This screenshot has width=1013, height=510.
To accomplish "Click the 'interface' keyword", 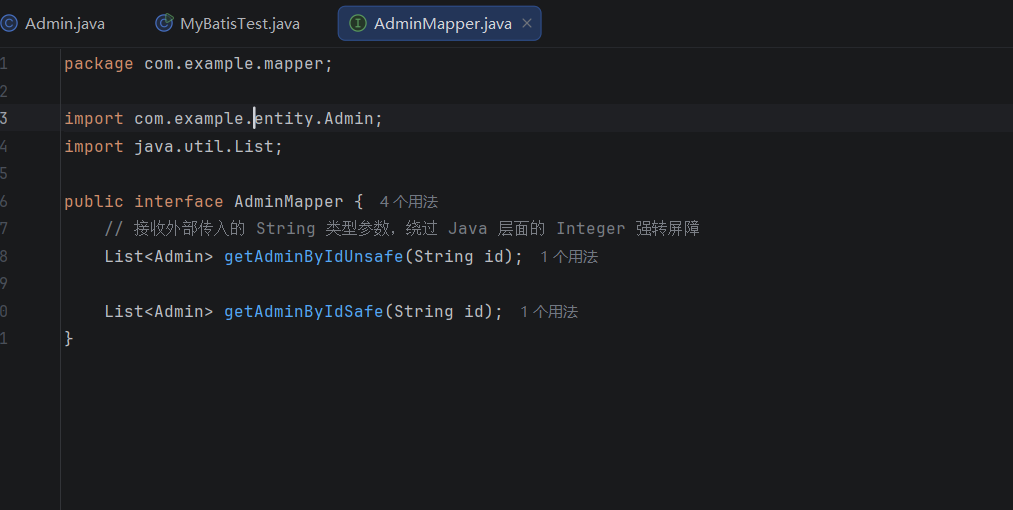I will (x=179, y=202).
